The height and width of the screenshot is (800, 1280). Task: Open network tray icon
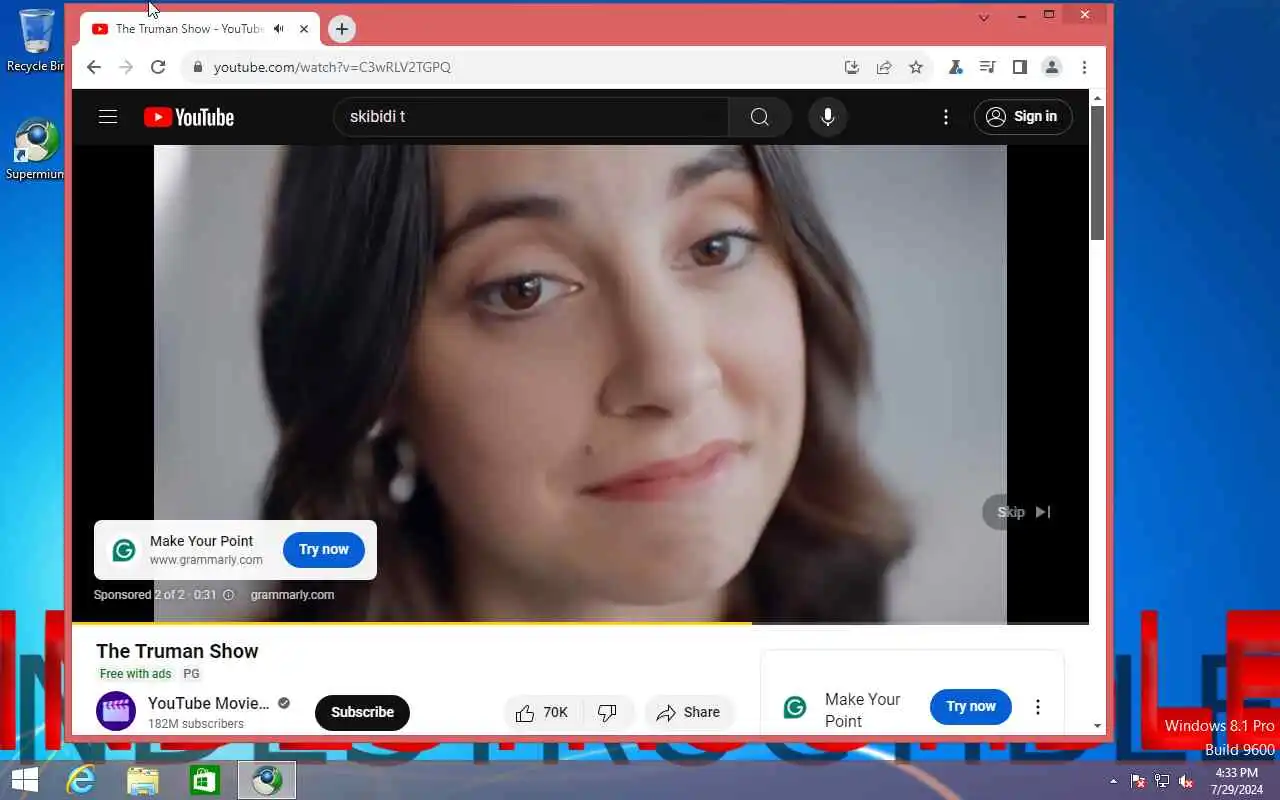[x=1162, y=781]
